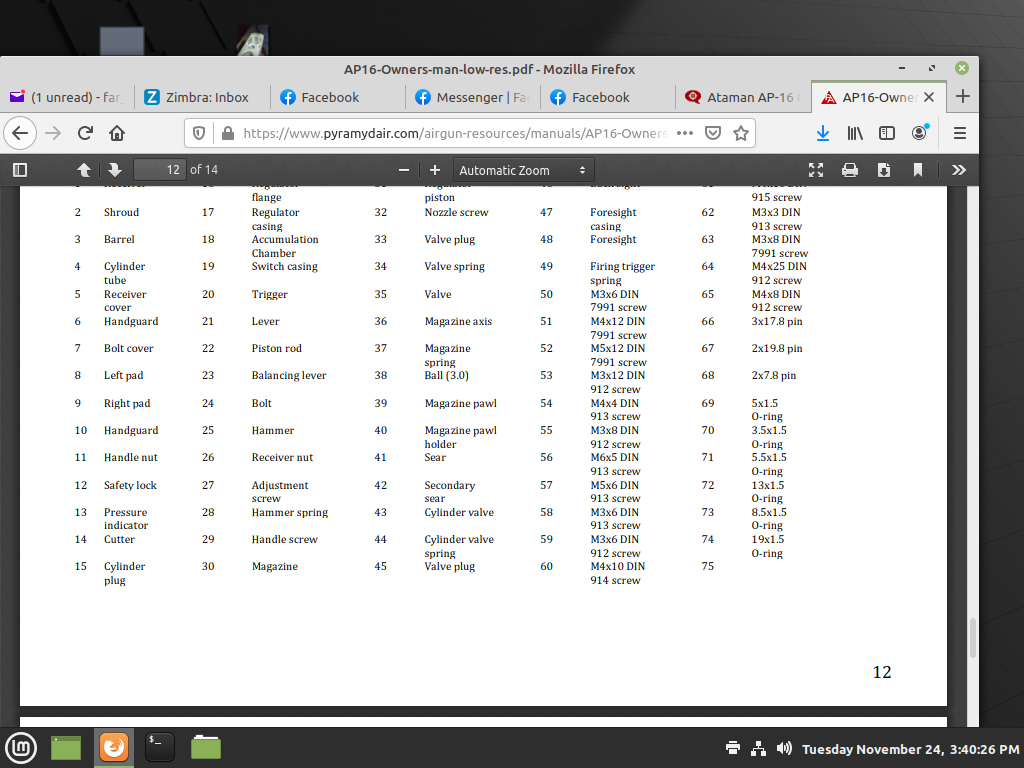Click 'Hammer spring' part entry

(x=290, y=513)
